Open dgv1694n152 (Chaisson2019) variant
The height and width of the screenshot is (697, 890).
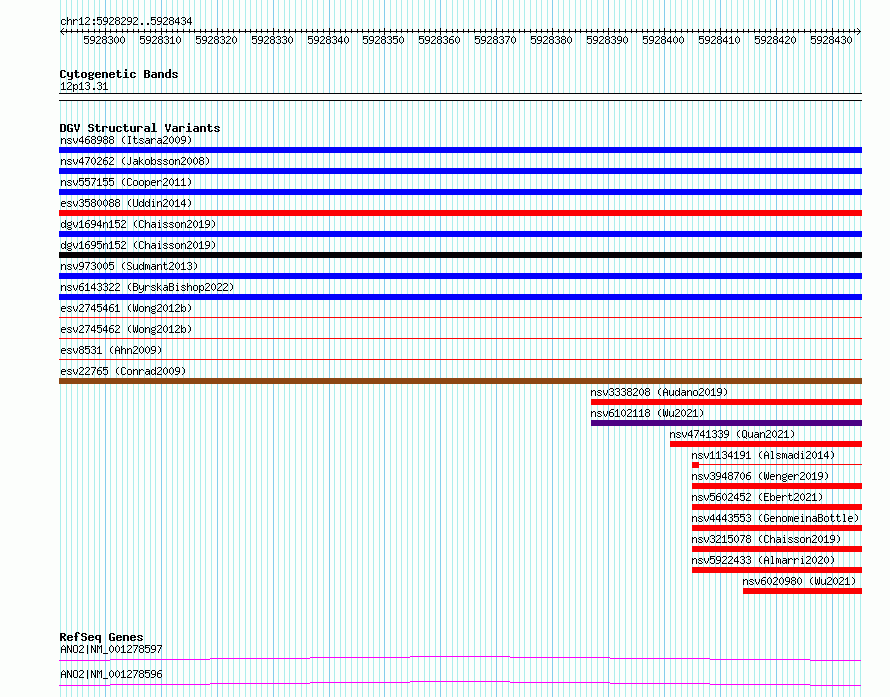click(x=138, y=224)
